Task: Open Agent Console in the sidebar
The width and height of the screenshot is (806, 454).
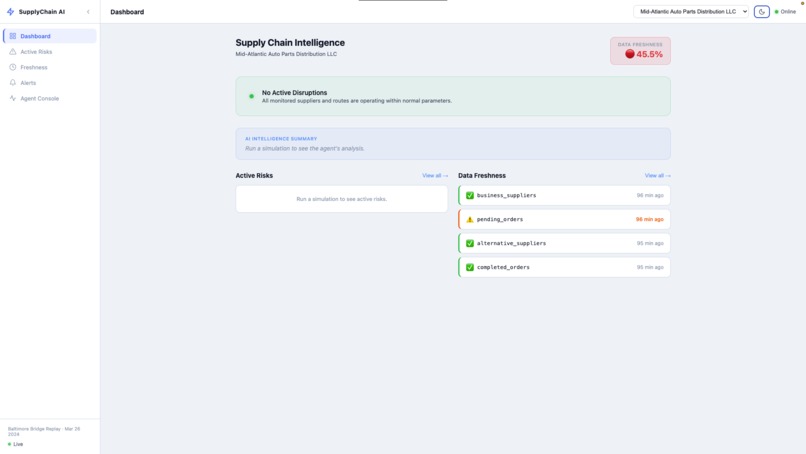Action: point(50,98)
